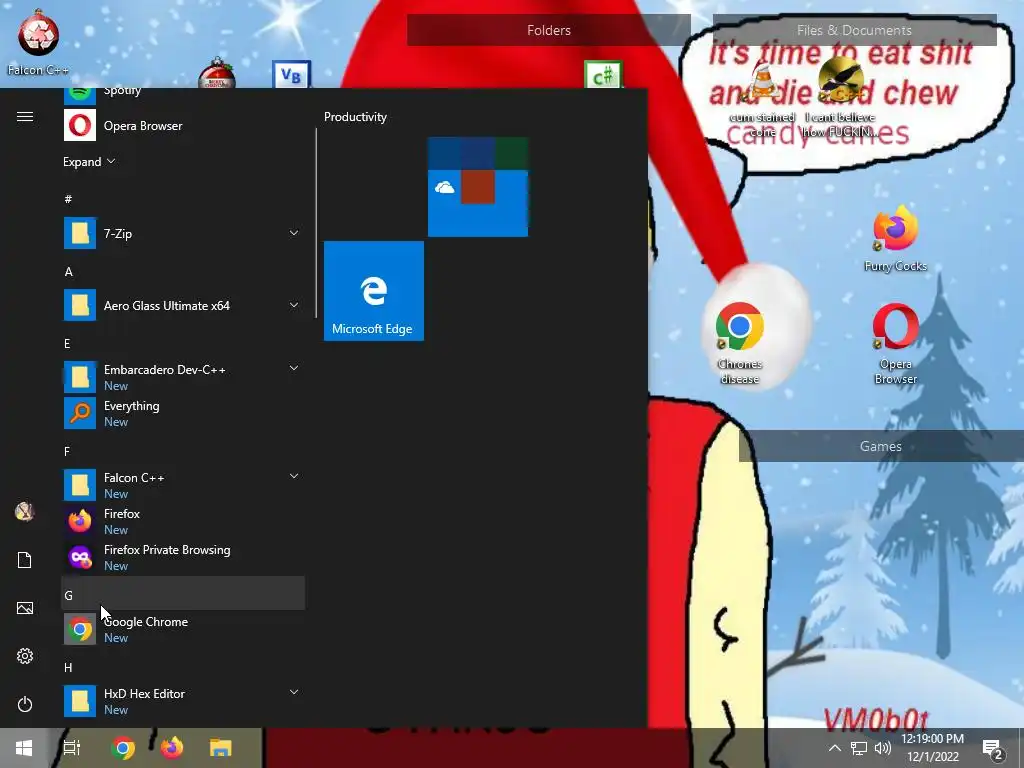Launch Firefox Private Browsing

click(x=183, y=557)
